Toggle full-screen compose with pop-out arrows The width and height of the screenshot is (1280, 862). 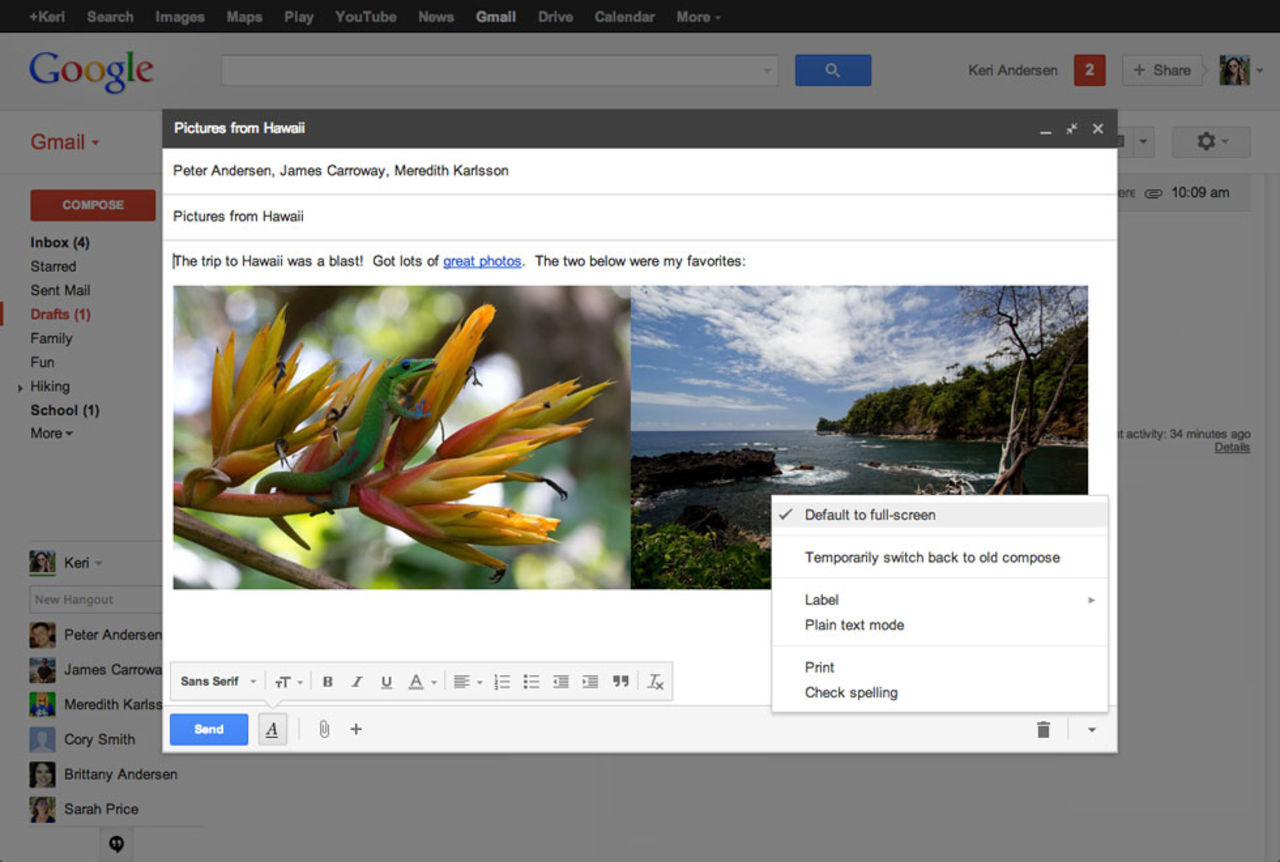(x=1071, y=128)
